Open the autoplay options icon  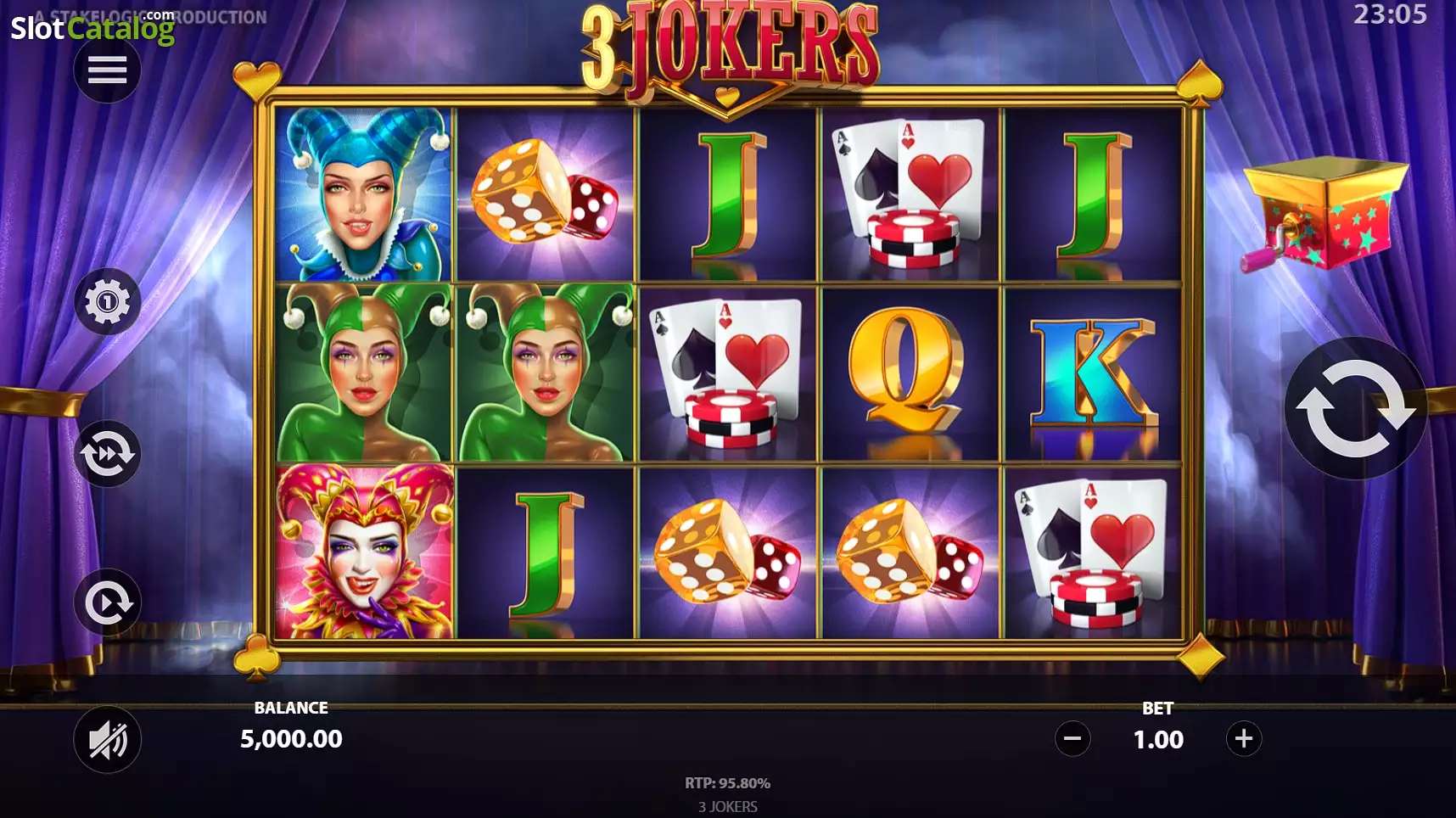click(x=107, y=602)
